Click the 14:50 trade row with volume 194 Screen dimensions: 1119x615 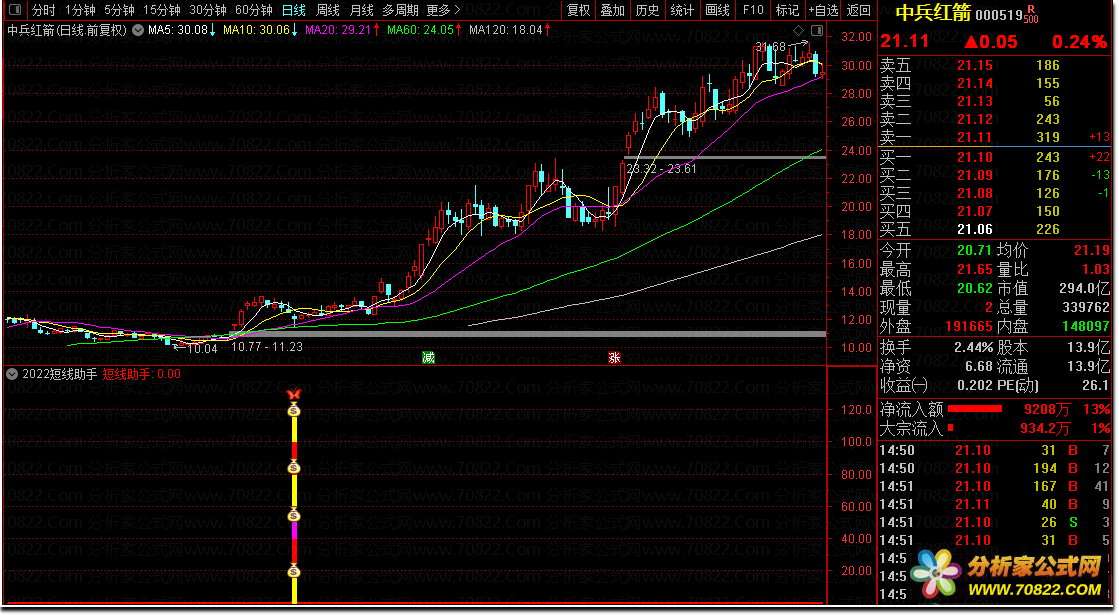pyautogui.click(x=994, y=468)
